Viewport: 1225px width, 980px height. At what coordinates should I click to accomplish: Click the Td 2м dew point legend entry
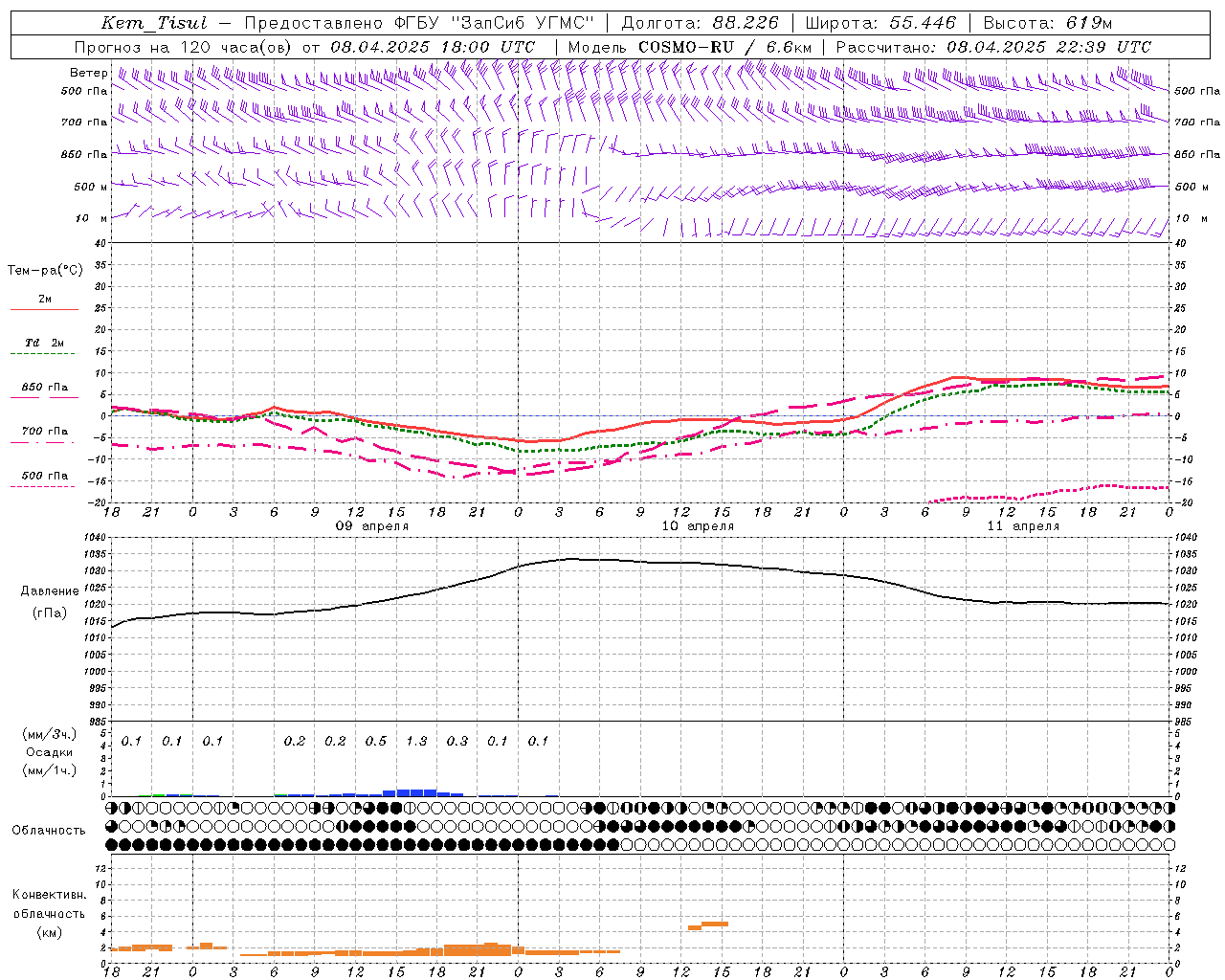45,343
